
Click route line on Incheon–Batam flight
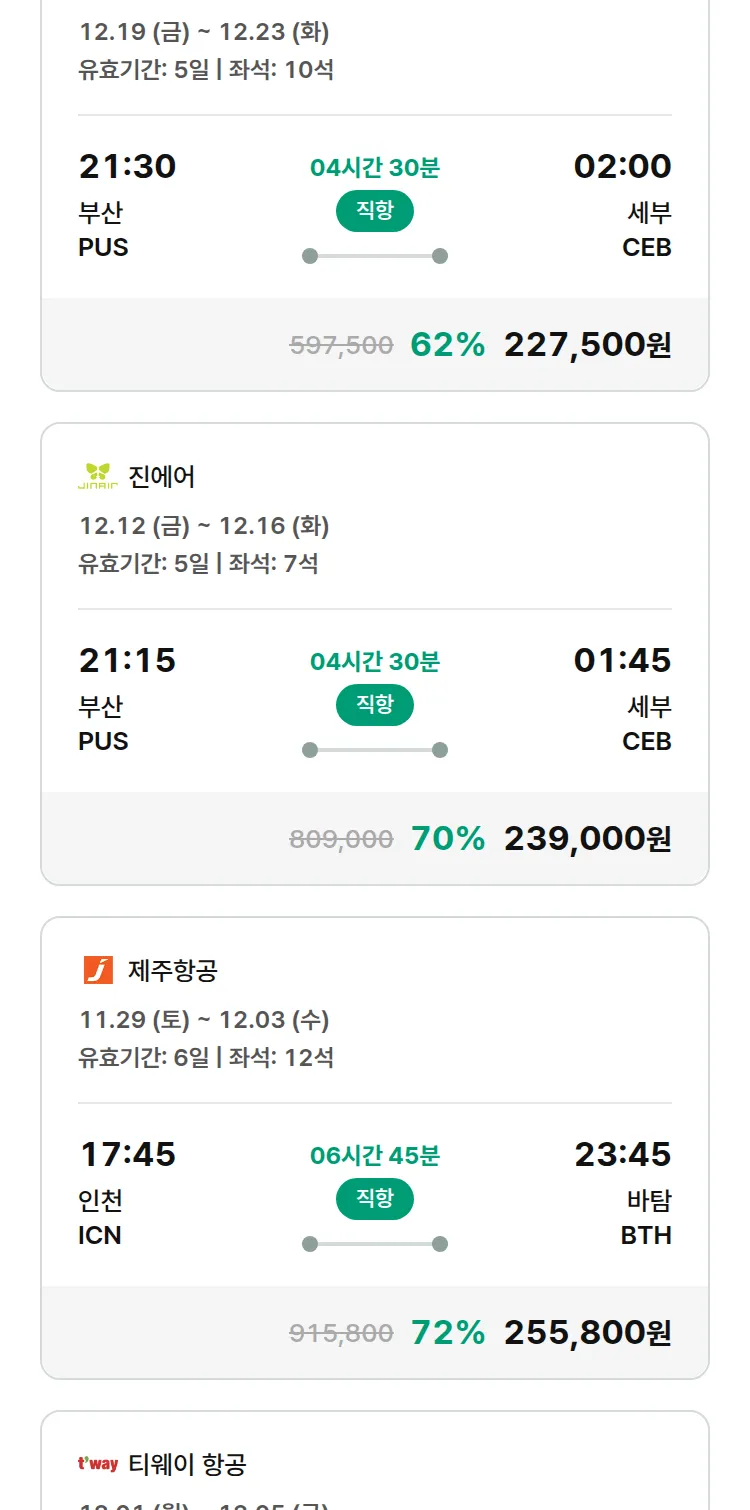pyautogui.click(x=375, y=1244)
